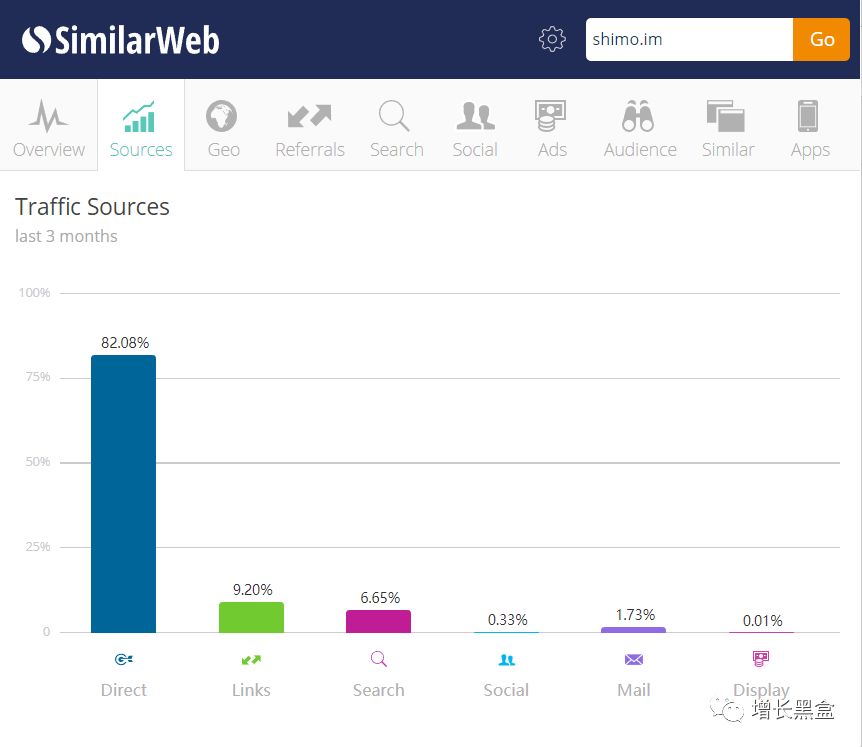862x747 pixels.
Task: Click the shimo.im search input field
Action: (688, 40)
